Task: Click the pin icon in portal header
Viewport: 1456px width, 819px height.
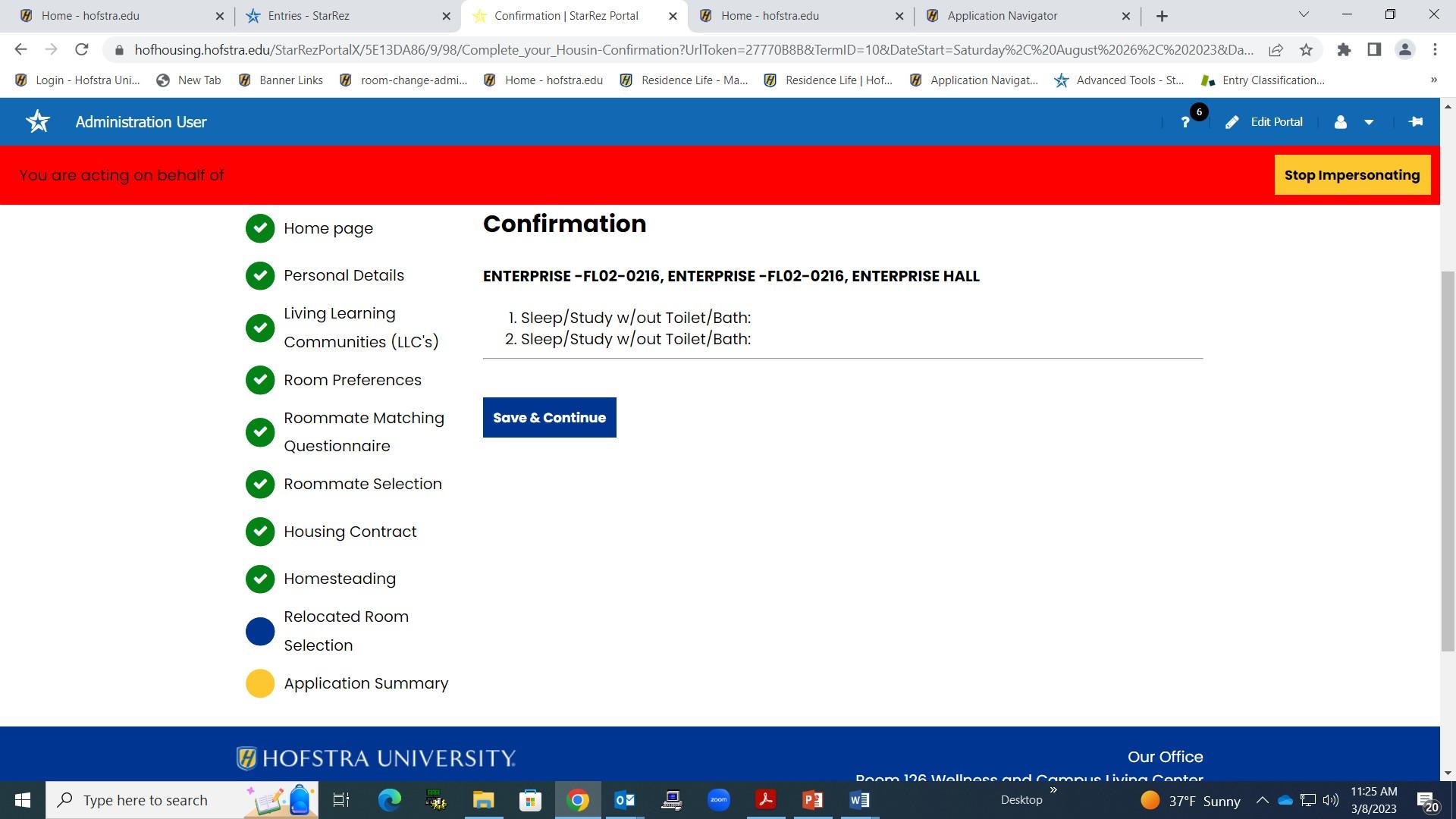Action: (1416, 121)
